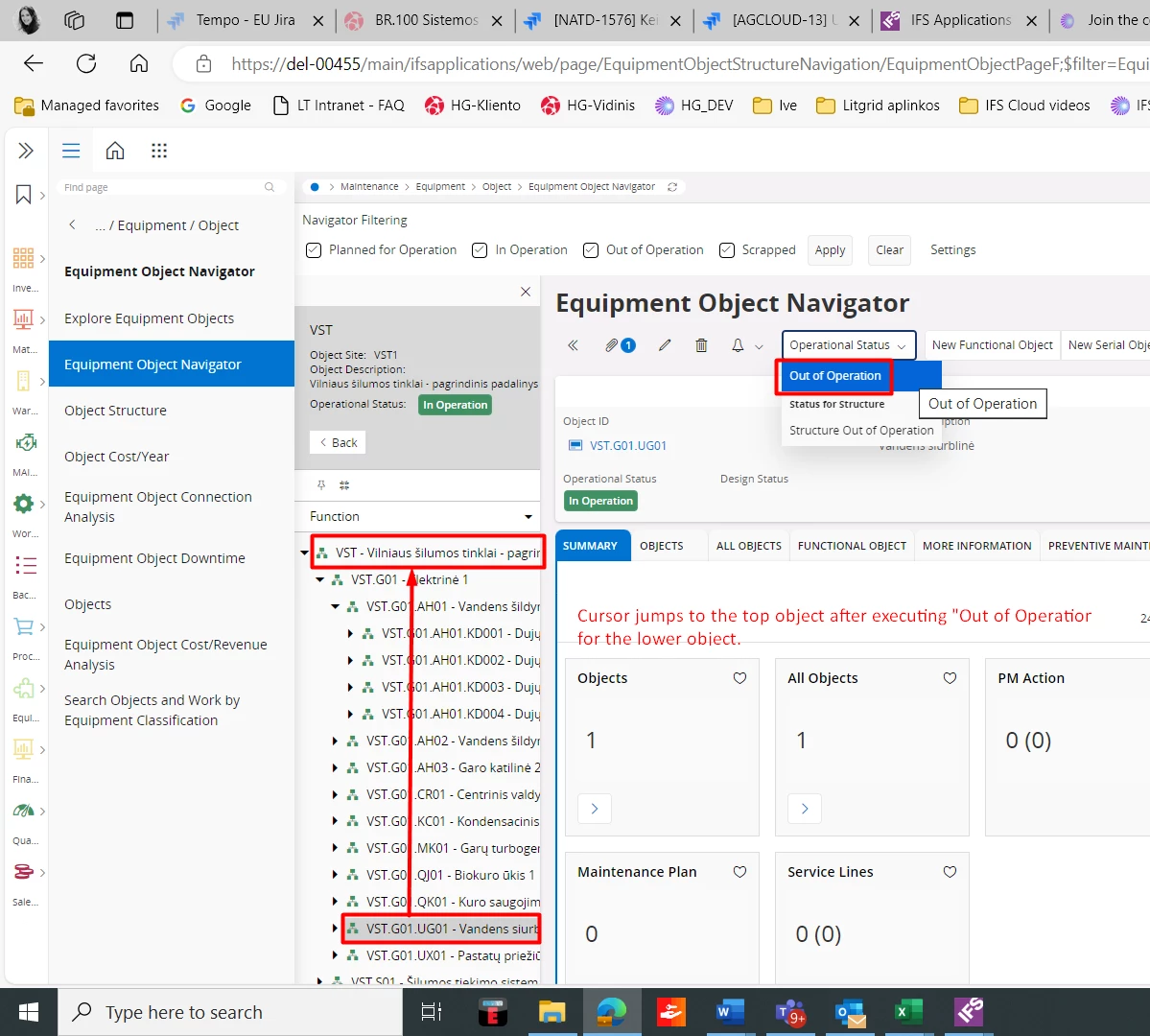
Task: Click the Clear filter button
Action: click(x=890, y=250)
